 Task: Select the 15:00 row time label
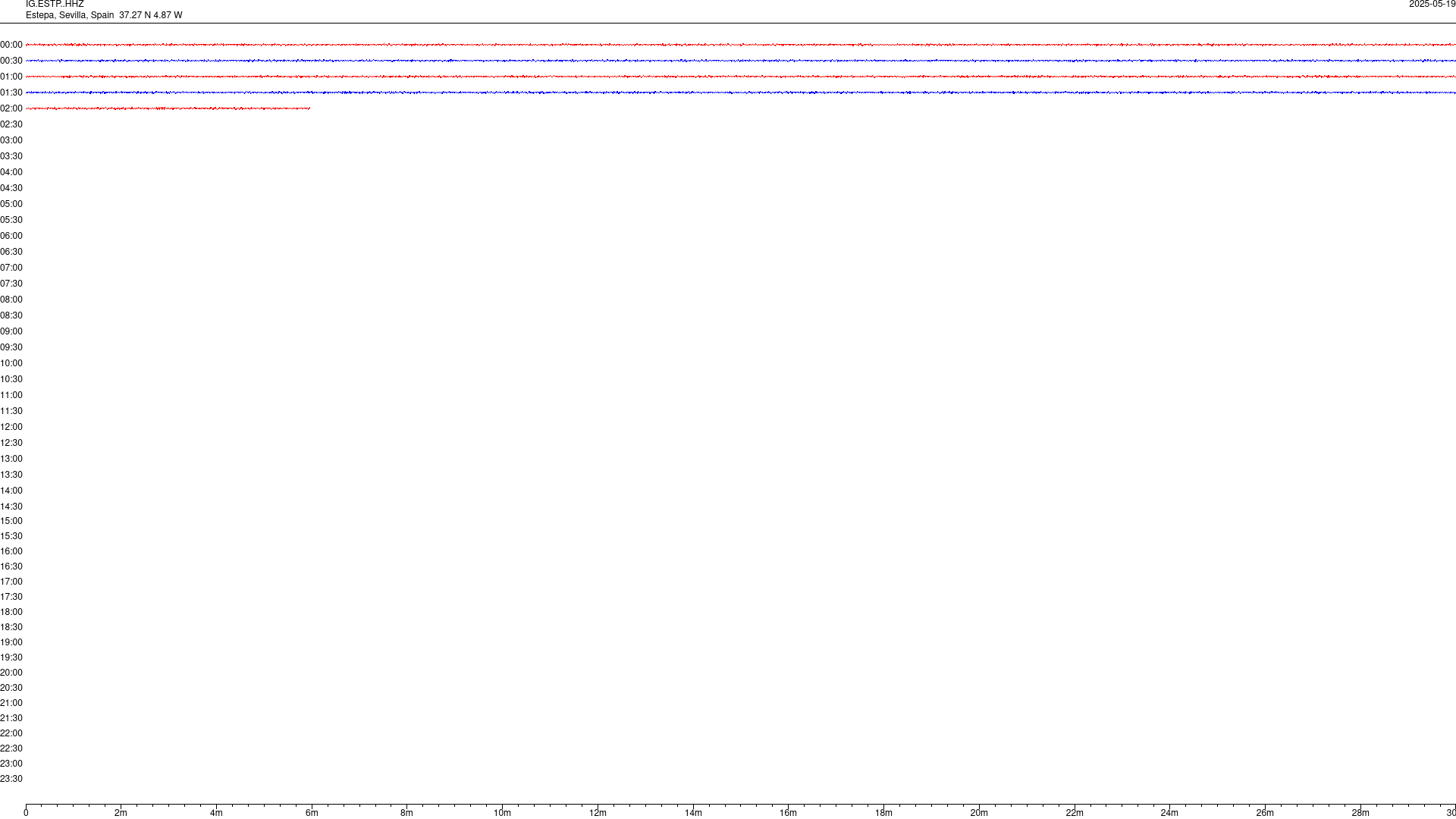11,521
